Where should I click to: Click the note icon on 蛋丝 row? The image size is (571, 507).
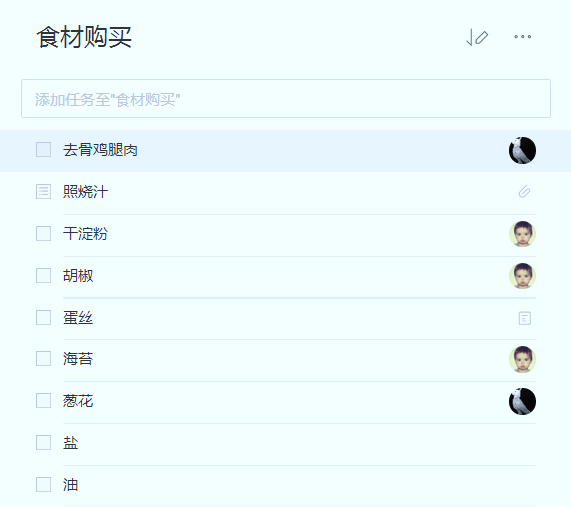click(524, 318)
